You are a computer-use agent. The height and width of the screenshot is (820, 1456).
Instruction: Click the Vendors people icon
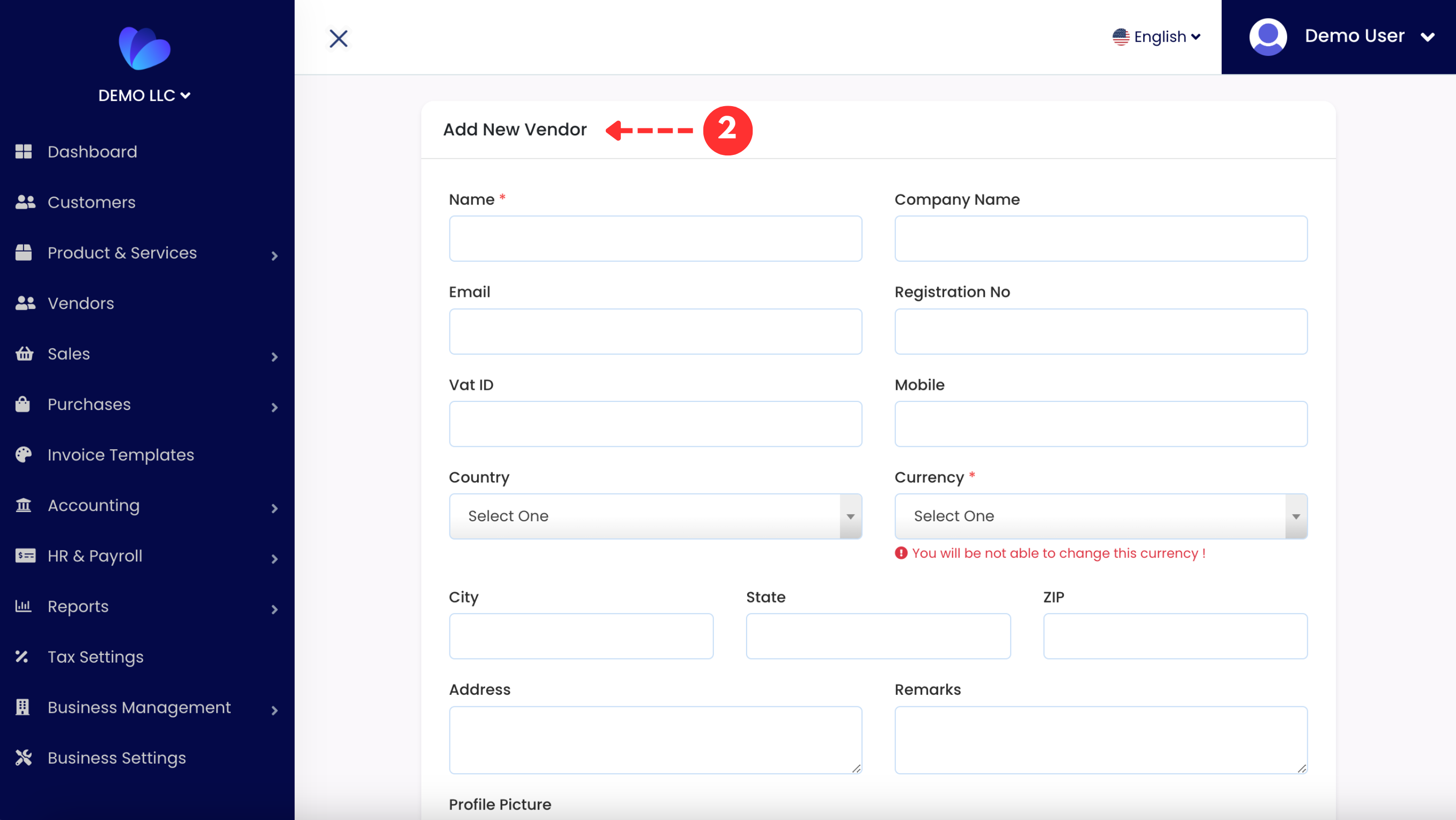[x=25, y=303]
